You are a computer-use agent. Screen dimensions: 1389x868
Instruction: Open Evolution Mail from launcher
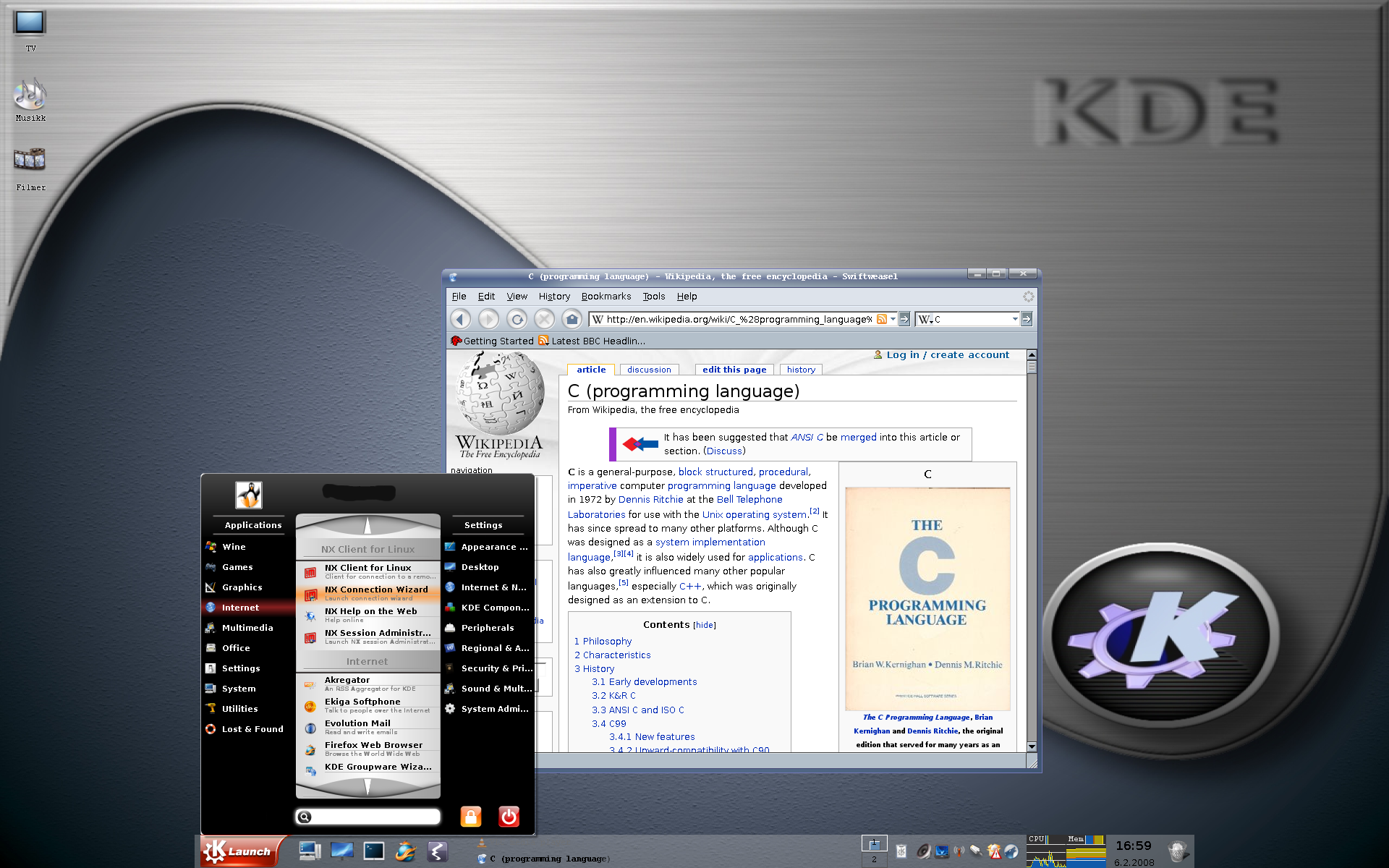pyautogui.click(x=368, y=727)
